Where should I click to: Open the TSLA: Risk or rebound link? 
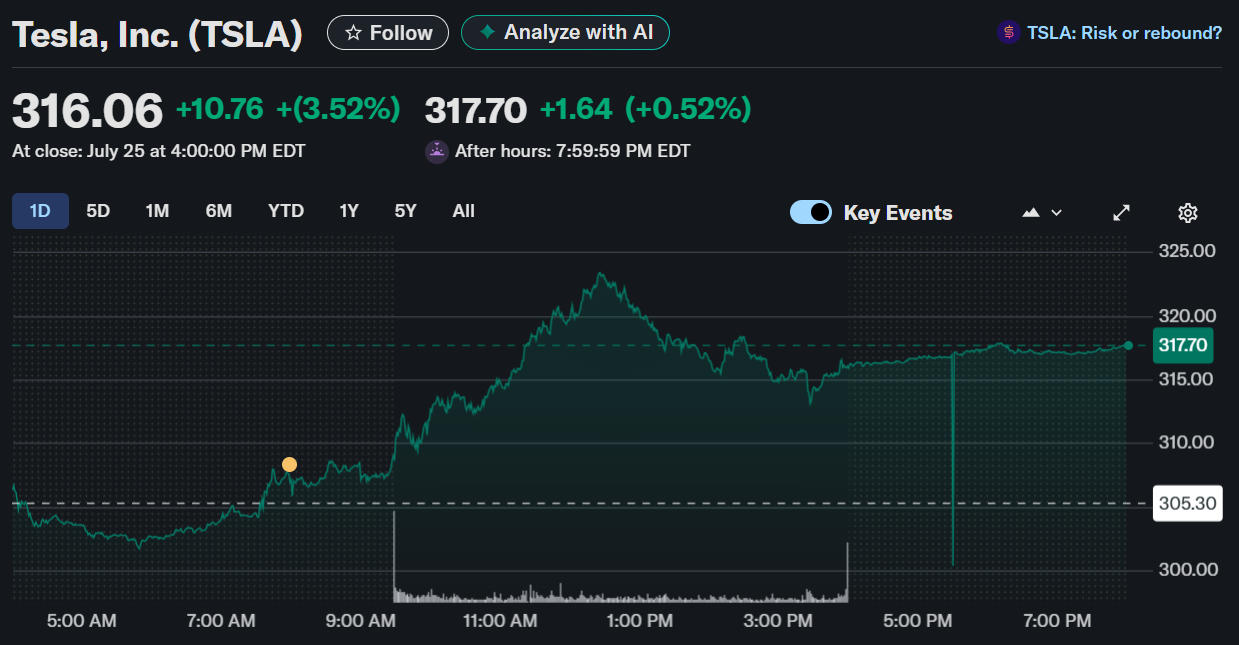tap(1125, 33)
